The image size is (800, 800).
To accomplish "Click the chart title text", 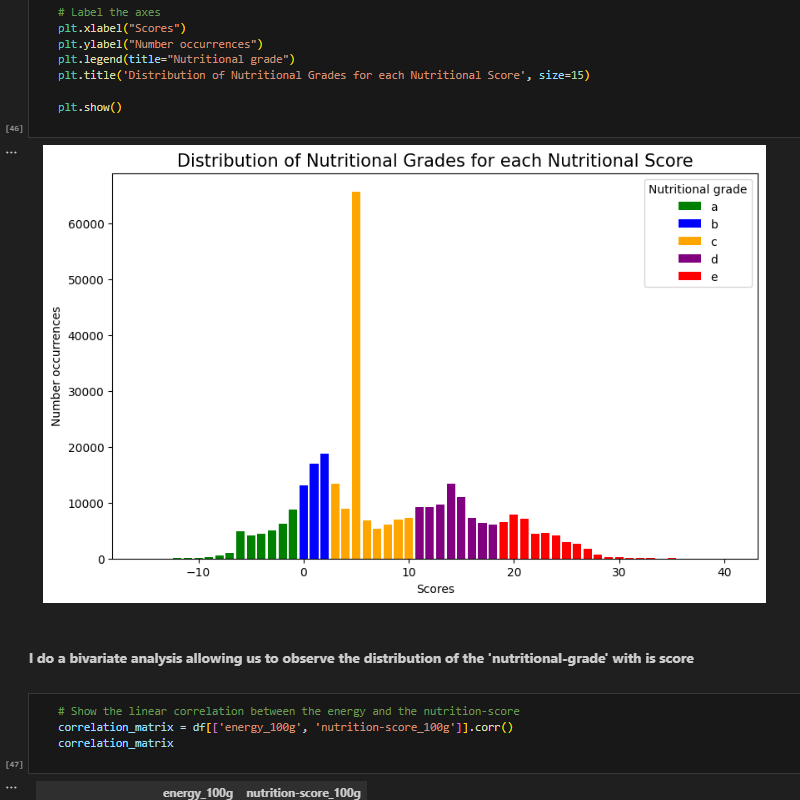I will [434, 161].
